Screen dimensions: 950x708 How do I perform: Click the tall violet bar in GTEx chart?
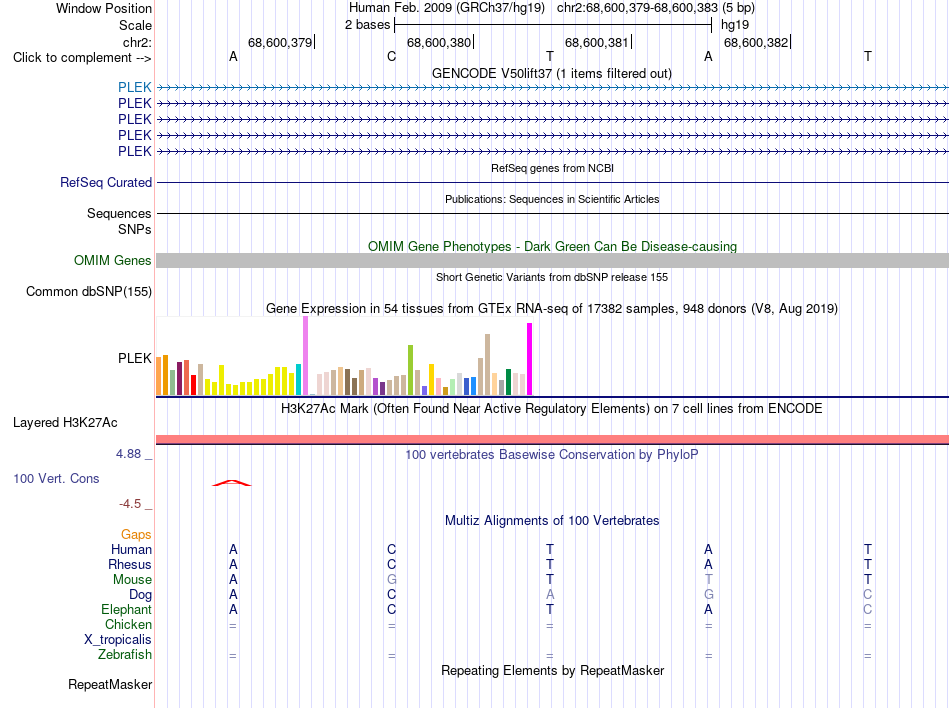pyautogui.click(x=305, y=356)
